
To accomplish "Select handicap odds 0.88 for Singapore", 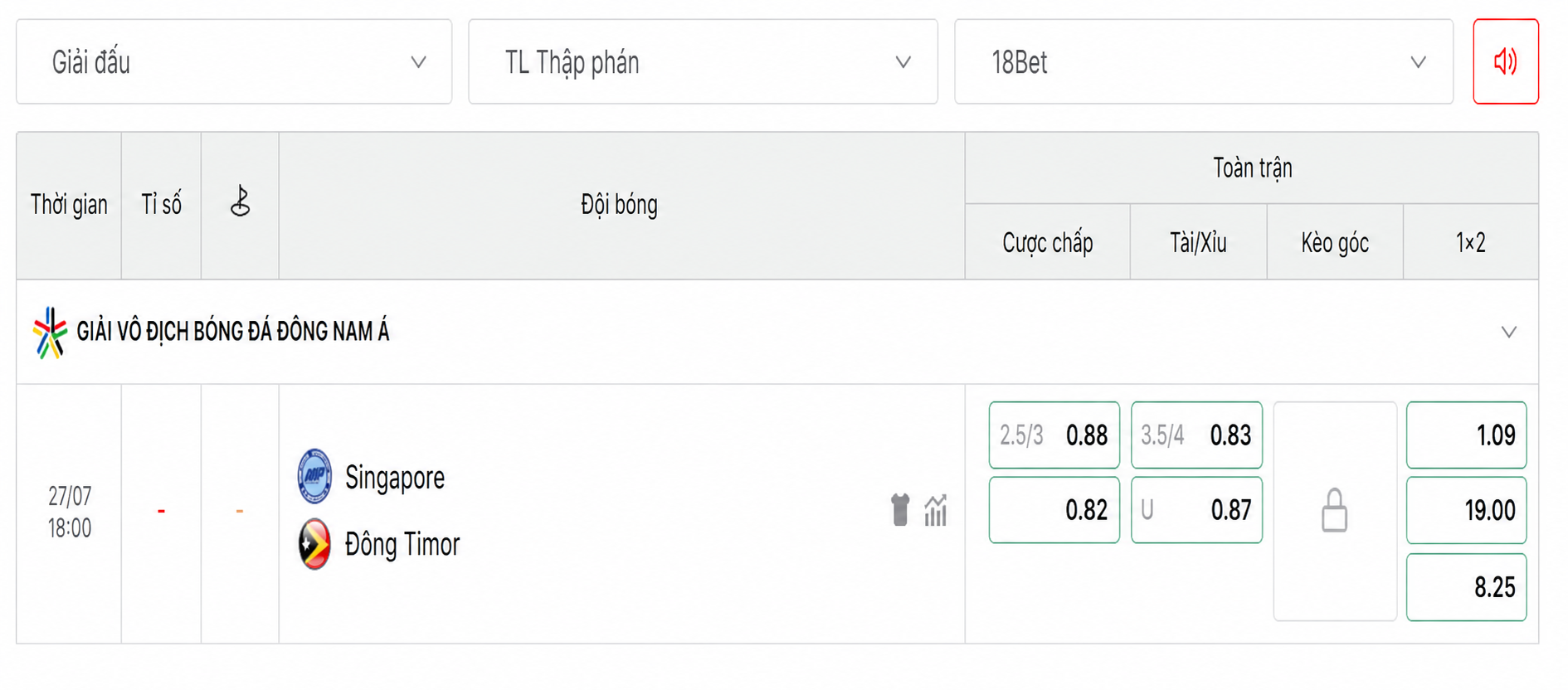I will click(x=1054, y=435).
